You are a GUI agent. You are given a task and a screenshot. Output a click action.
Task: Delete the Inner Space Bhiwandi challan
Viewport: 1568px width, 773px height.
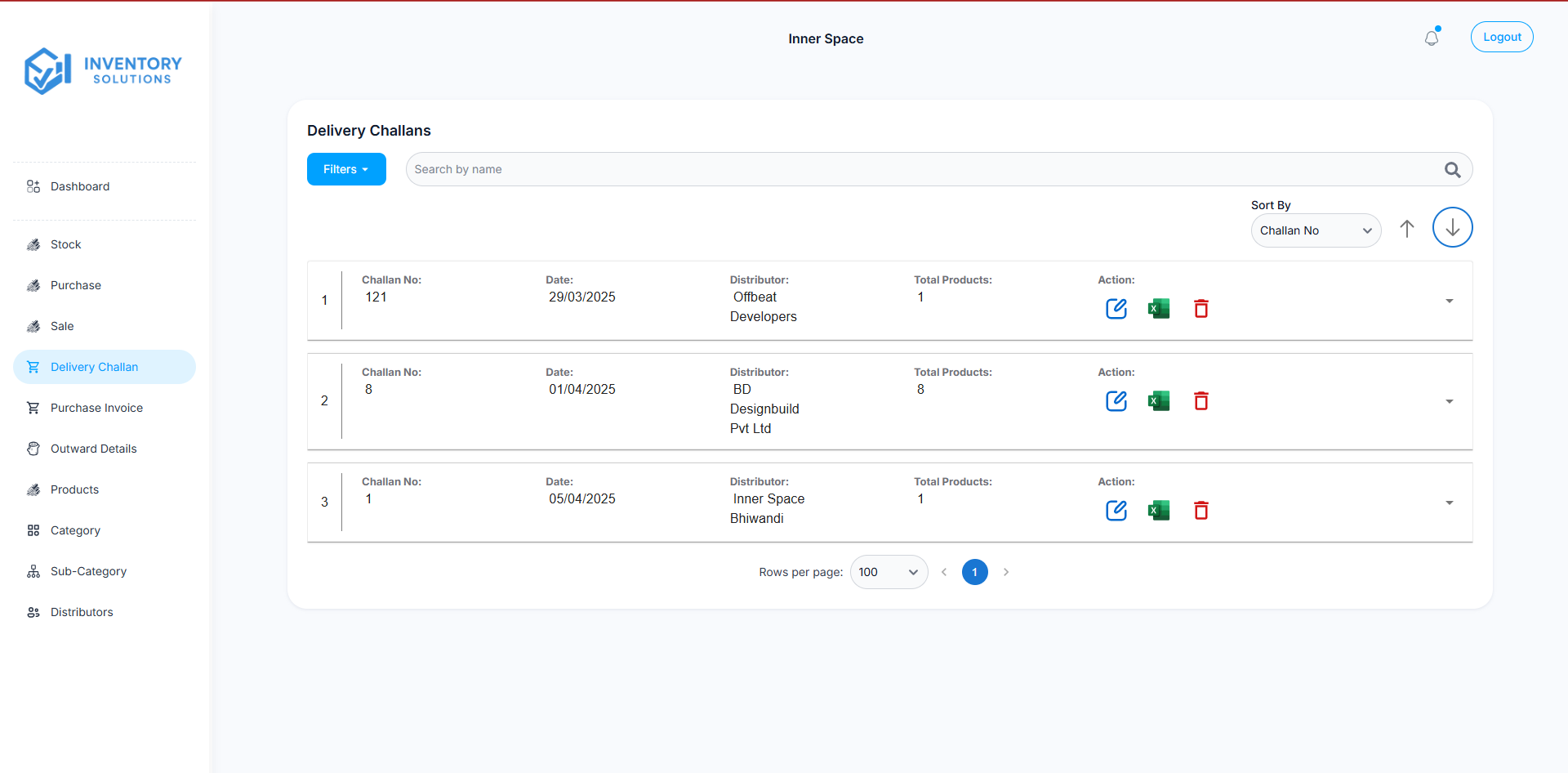pos(1201,510)
